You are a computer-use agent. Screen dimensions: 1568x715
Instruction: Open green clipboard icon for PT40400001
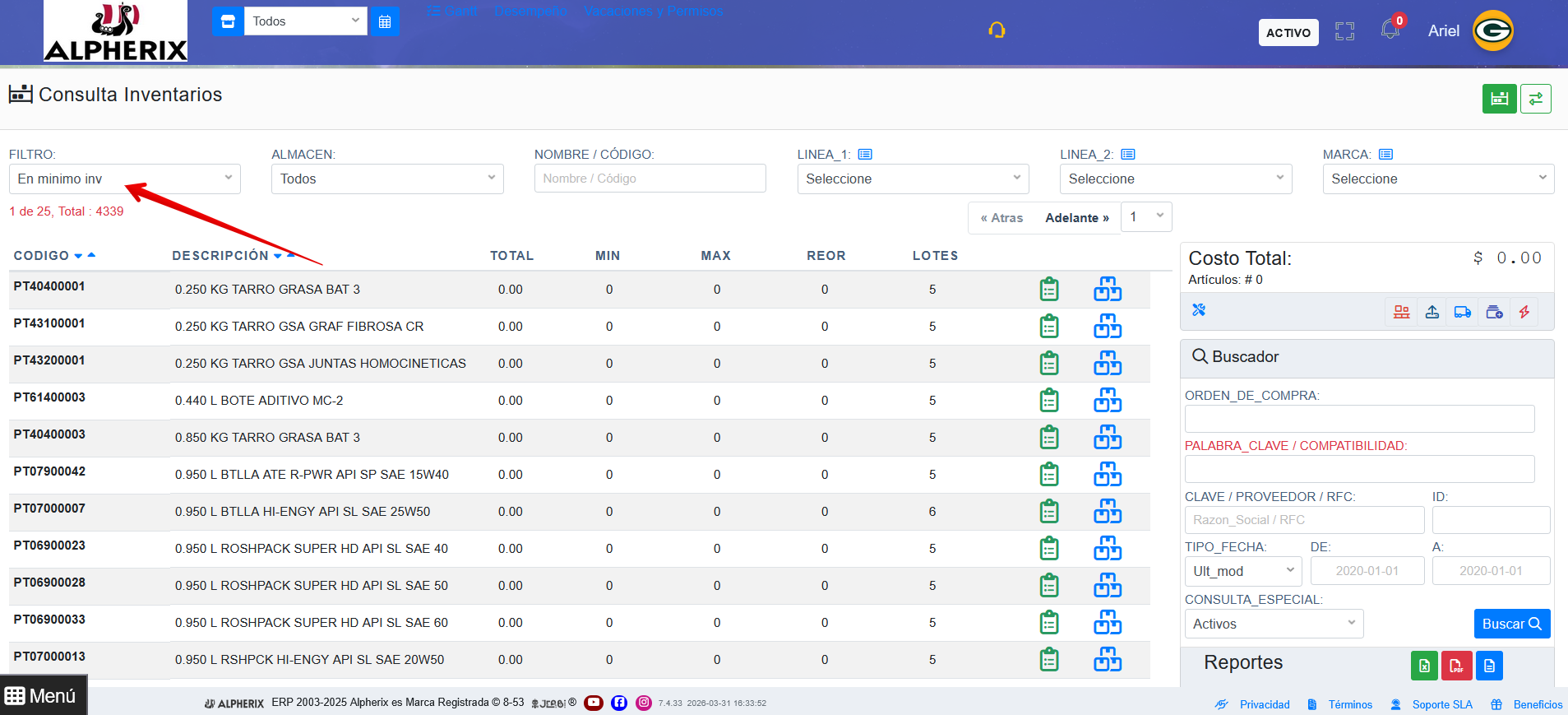pos(1049,290)
